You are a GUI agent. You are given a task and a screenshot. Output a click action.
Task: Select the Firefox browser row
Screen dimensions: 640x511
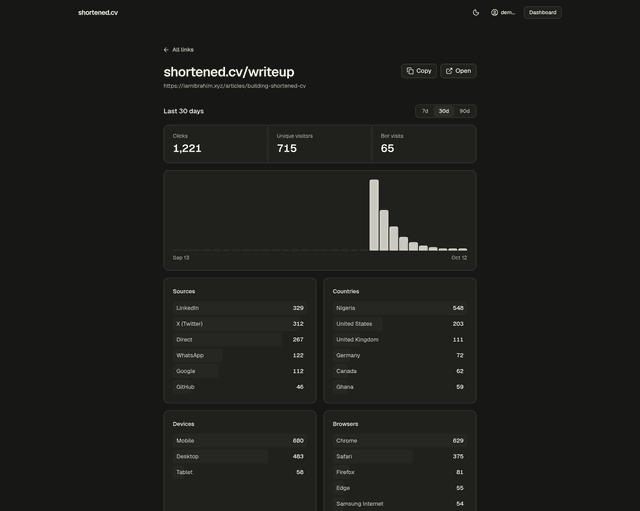click(x=400, y=472)
